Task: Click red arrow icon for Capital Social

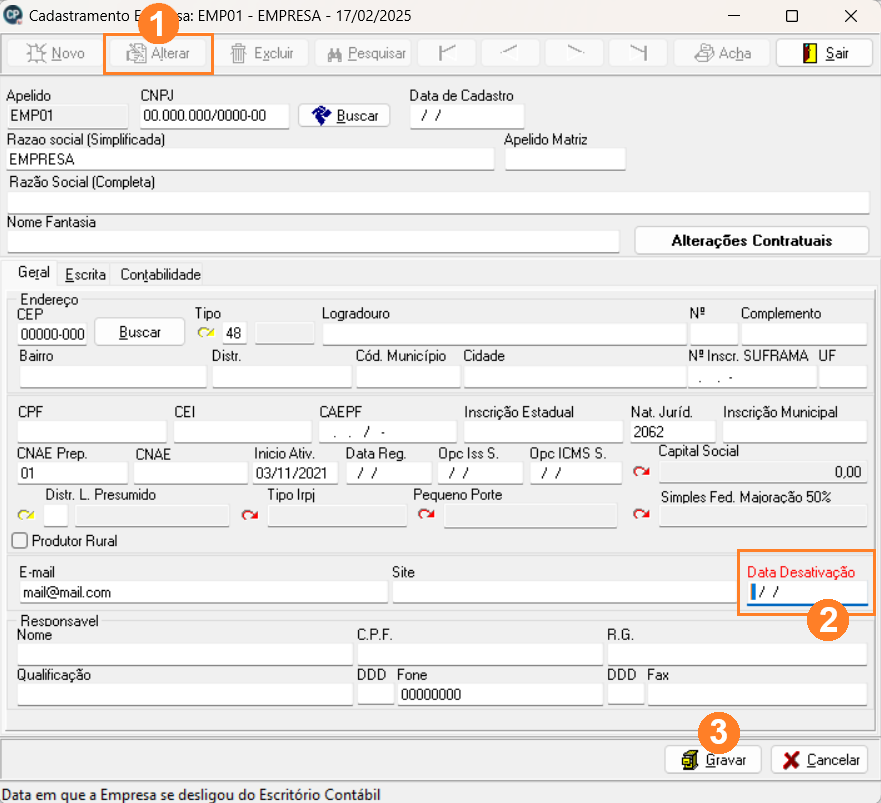Action: (641, 471)
